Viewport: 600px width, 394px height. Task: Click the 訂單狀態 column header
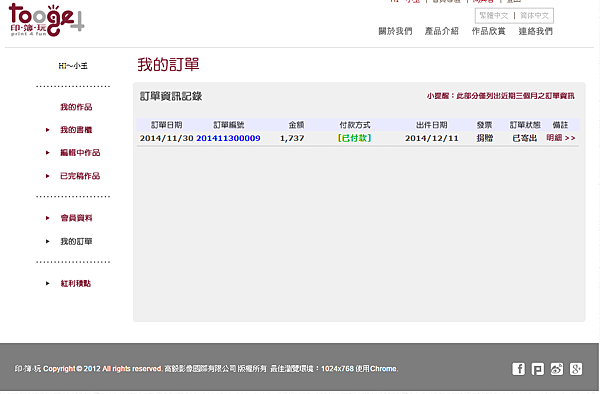pos(525,125)
